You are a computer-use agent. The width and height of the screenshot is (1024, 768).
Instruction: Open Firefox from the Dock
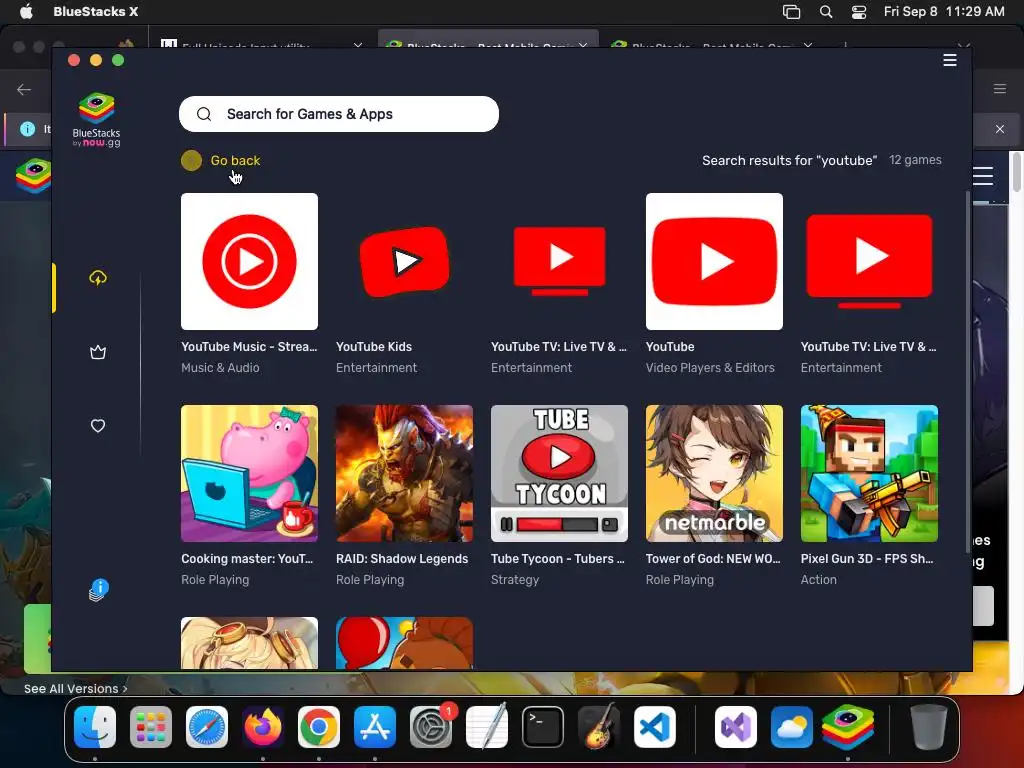[x=263, y=727]
